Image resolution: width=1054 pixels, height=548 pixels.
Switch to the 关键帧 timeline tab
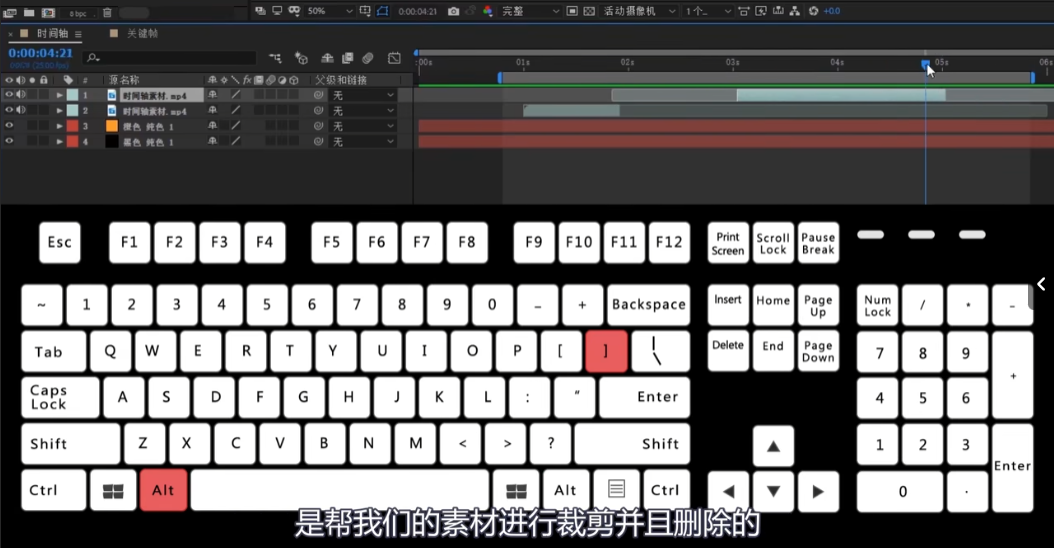142,34
